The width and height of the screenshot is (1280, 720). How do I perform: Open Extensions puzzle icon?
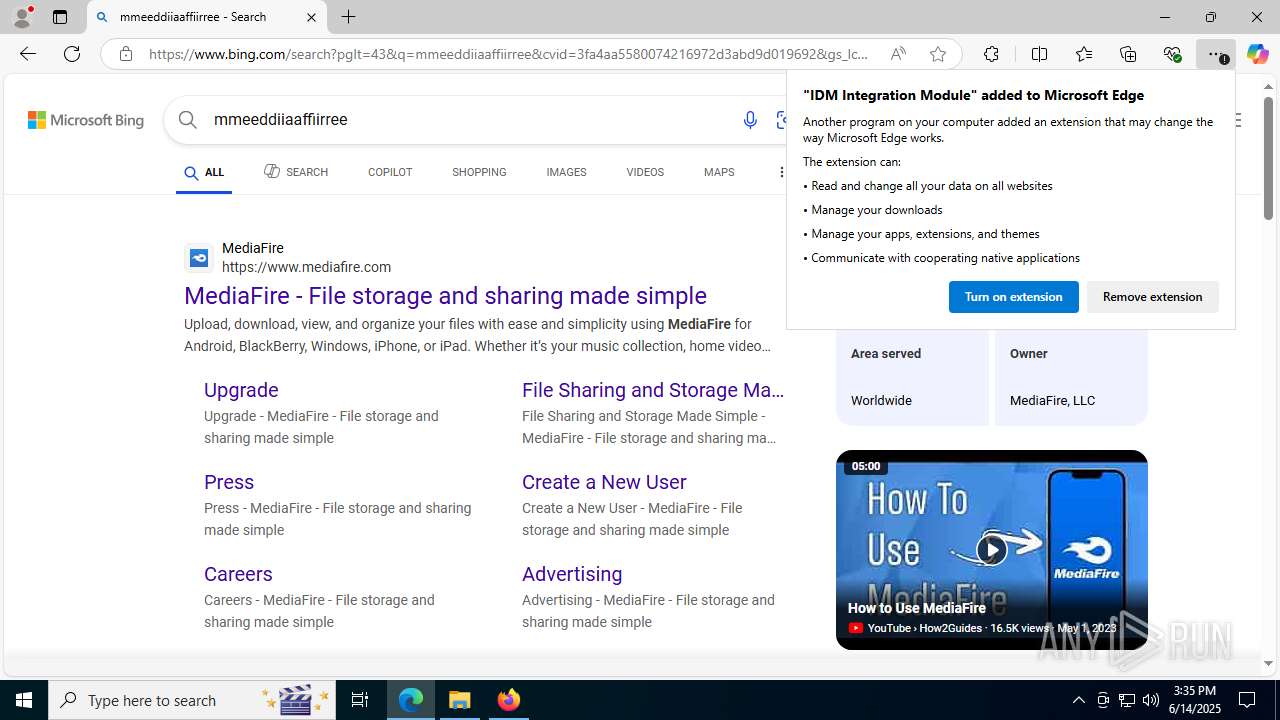pos(991,54)
